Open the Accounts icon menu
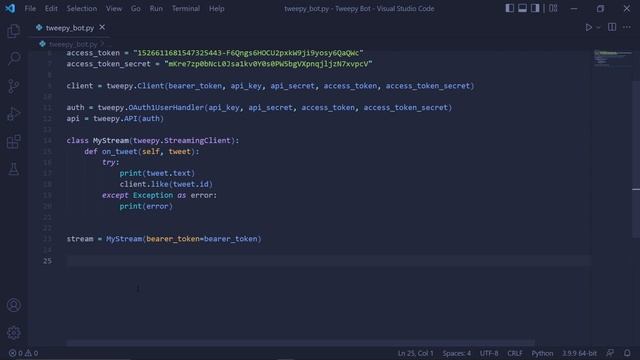This screenshot has width=640, height=360. pyautogui.click(x=13, y=305)
